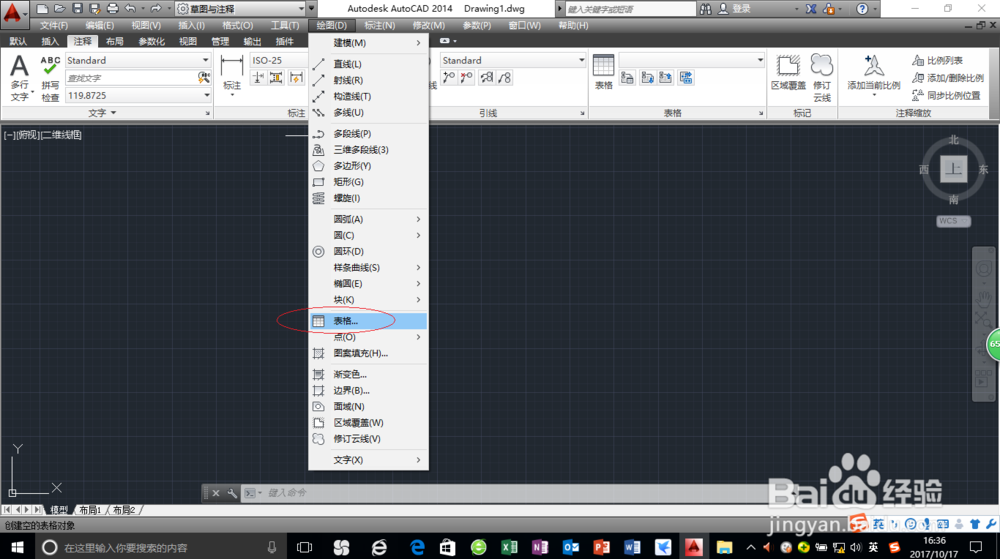Click the keyword search input field
Screen dimensions: 1000x559
[630, 9]
